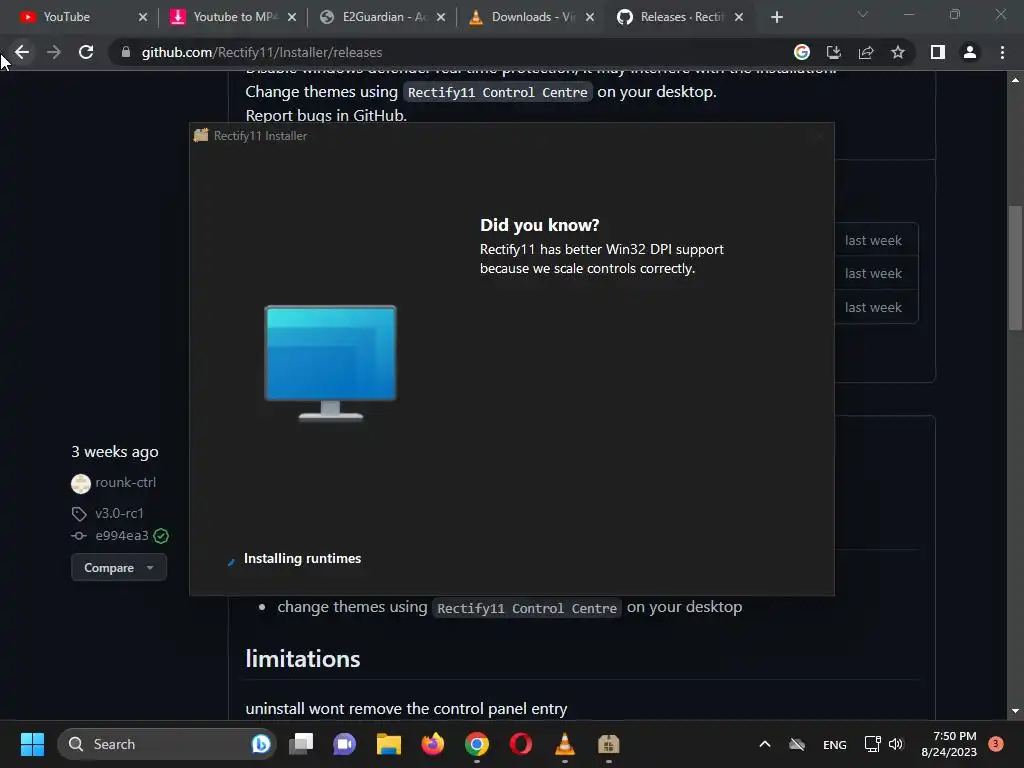This screenshot has height=768, width=1024.
Task: Open the v3.0-rc1 tag link
Action: [x=120, y=513]
